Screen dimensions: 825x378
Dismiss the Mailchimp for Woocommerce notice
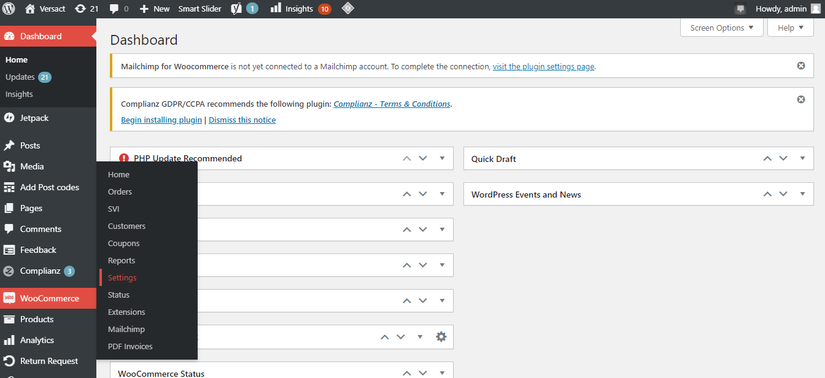click(x=801, y=66)
